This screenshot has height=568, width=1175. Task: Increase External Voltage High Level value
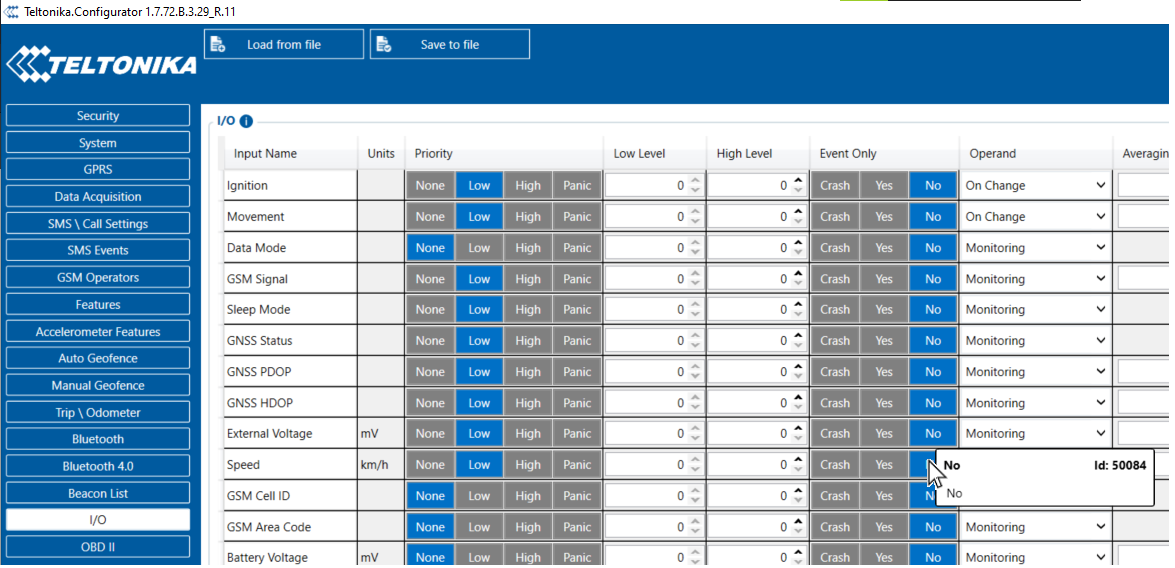(799, 429)
